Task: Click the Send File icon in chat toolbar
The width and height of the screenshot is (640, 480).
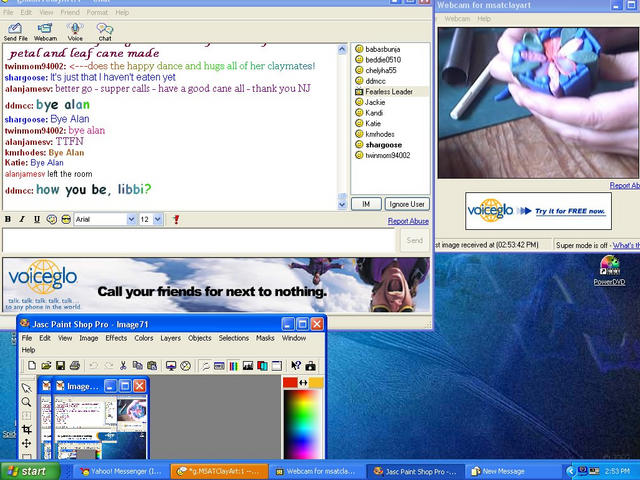Action: click(15, 32)
